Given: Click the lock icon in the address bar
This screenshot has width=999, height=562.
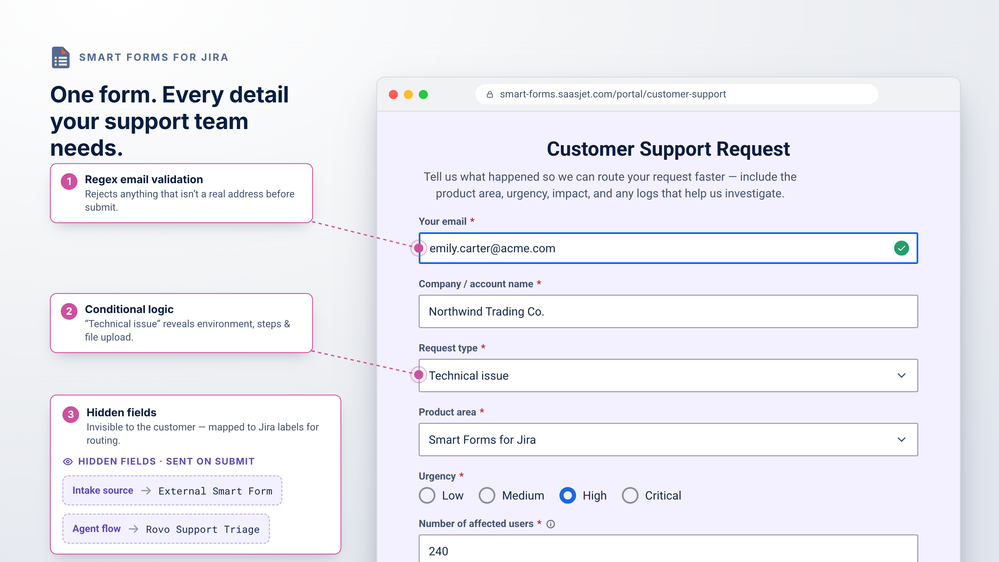Looking at the screenshot, I should coord(489,94).
